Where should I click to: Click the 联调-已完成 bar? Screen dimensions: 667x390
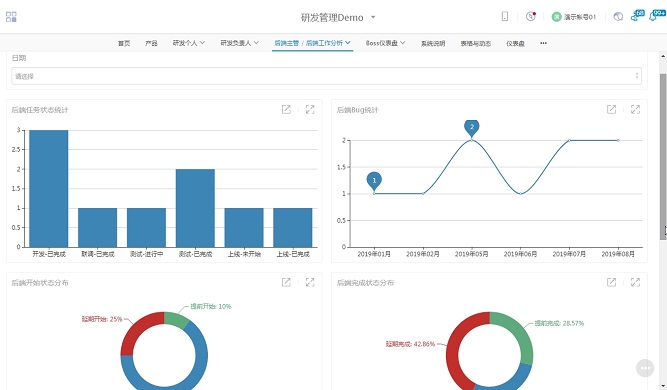97,228
